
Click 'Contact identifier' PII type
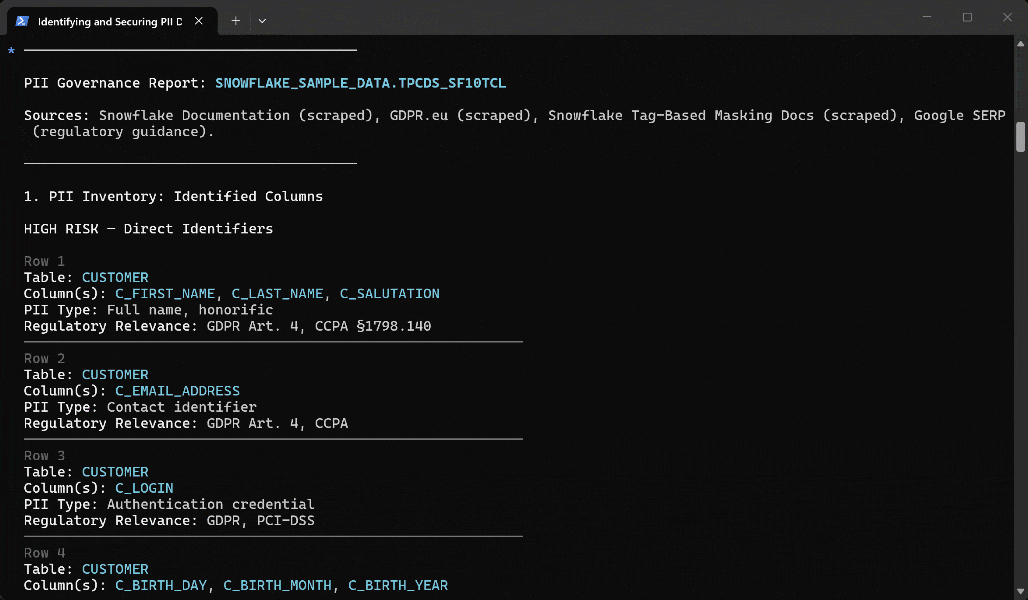click(x=182, y=407)
